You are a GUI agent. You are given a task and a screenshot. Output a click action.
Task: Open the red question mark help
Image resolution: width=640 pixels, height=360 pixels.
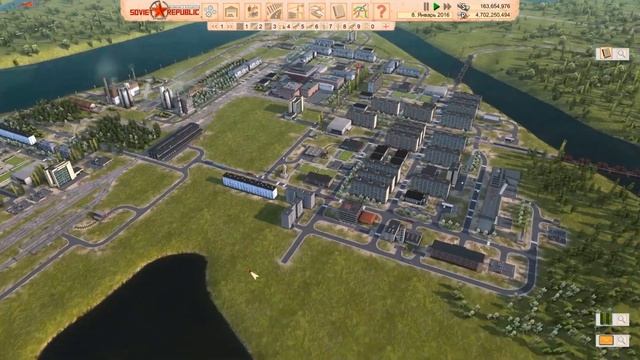tap(381, 11)
